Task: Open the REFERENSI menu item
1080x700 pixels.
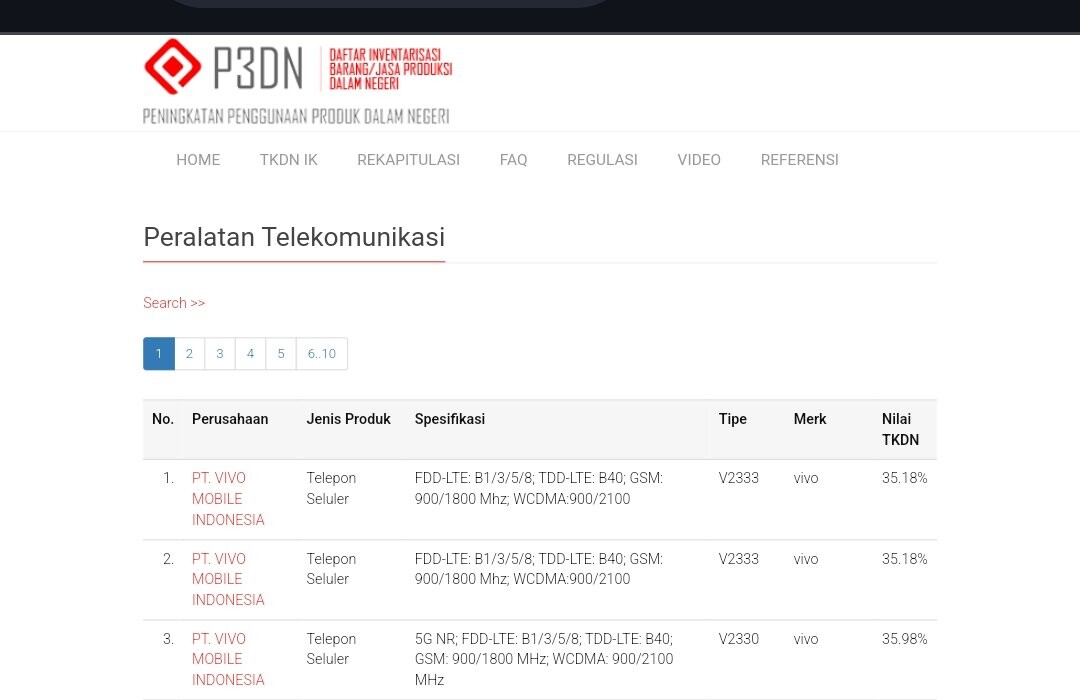Action: point(800,160)
